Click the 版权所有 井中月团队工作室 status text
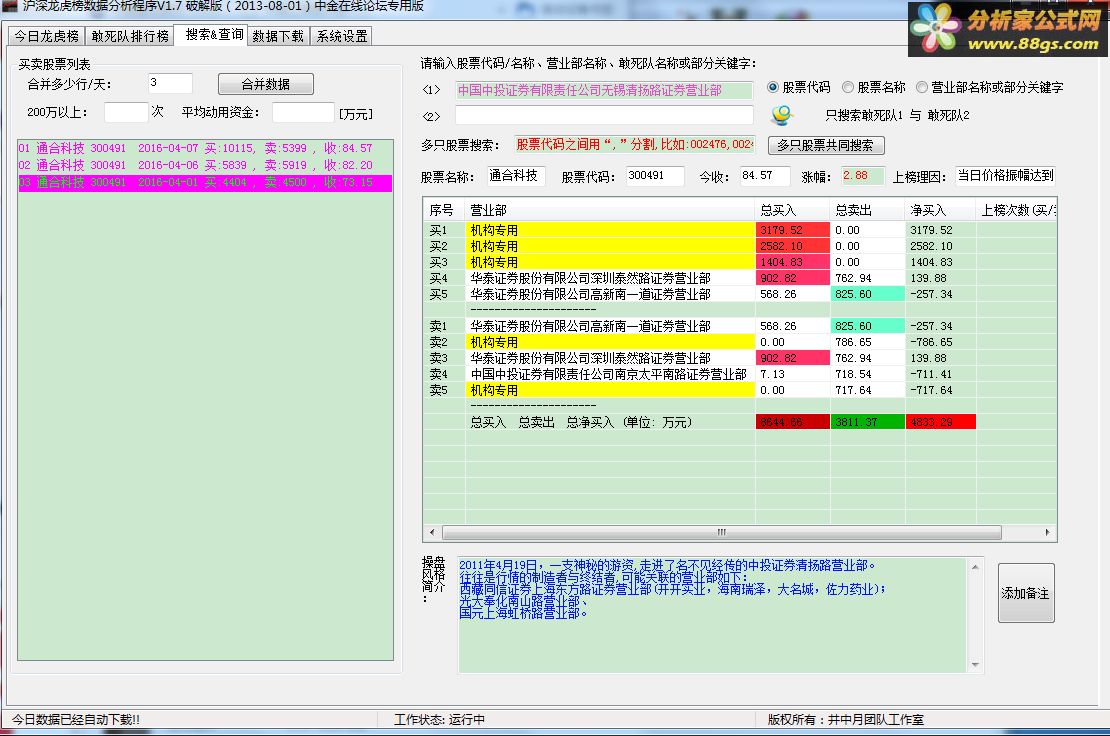Viewport: 1110px width, 736px height. pos(846,720)
